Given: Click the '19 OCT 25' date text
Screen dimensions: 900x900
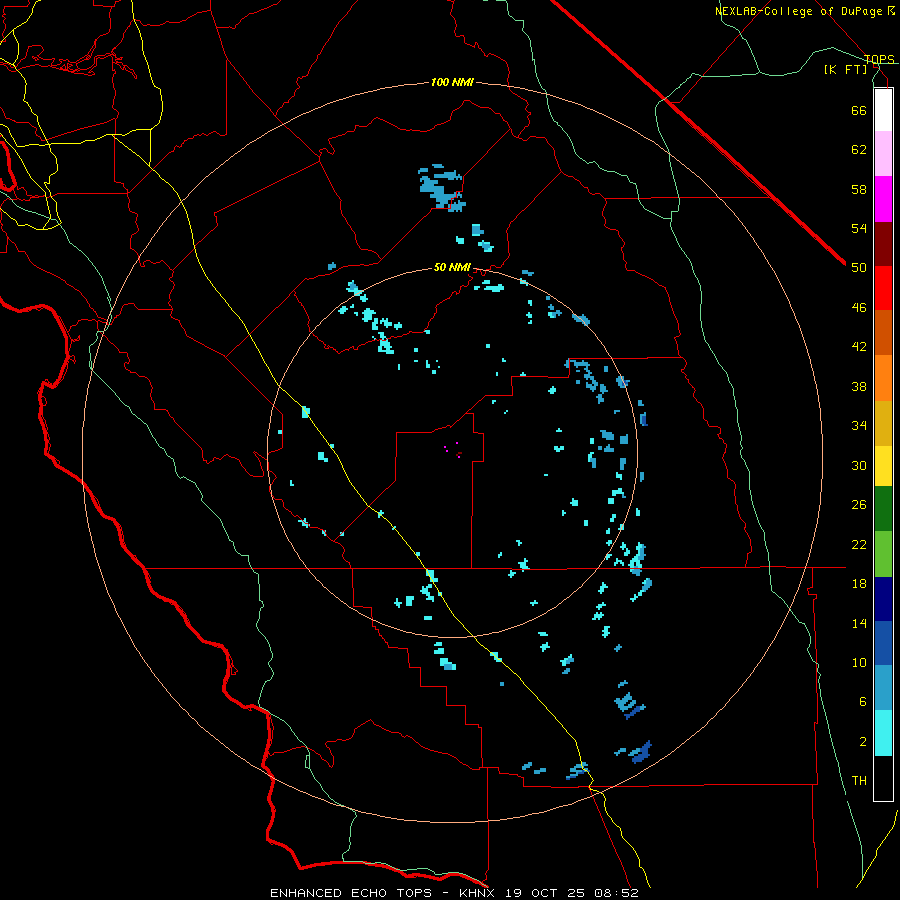Looking at the screenshot, I should 543,893.
